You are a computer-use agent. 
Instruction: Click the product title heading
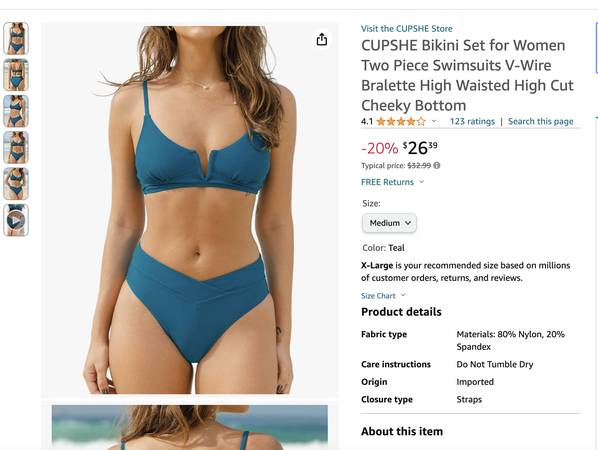pyautogui.click(x=467, y=75)
